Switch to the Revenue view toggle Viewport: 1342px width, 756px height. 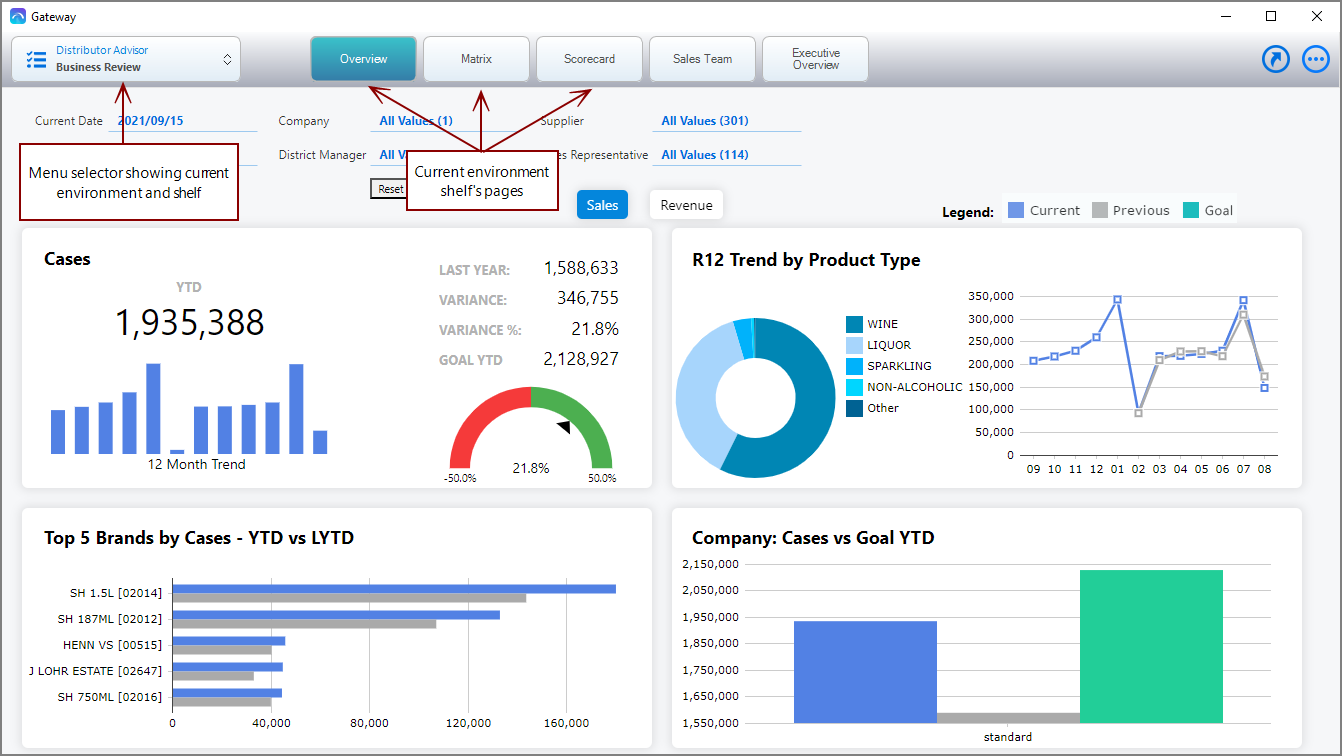click(x=686, y=205)
